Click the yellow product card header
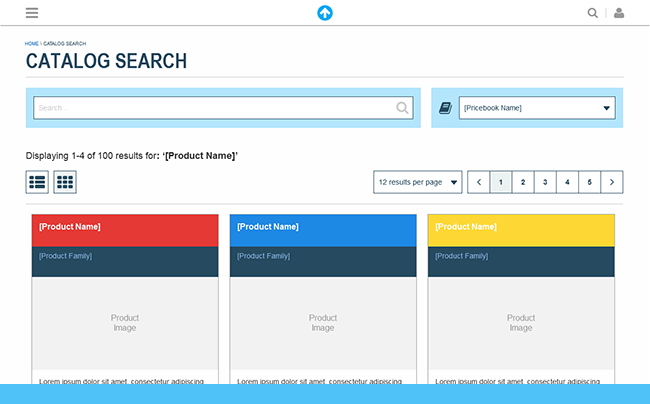Viewport: 650px width, 404px height. pyautogui.click(x=521, y=230)
